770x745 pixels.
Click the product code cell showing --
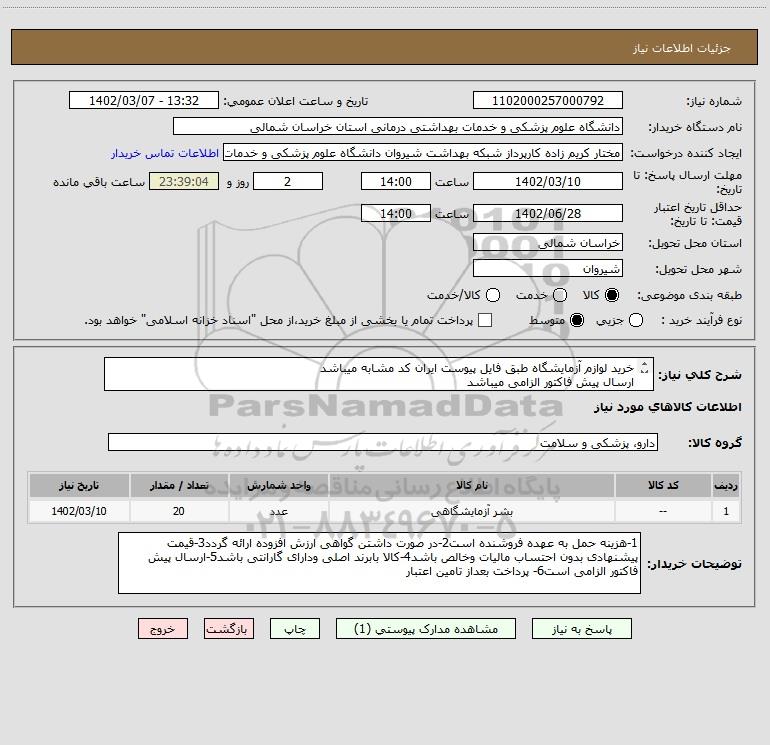663,511
